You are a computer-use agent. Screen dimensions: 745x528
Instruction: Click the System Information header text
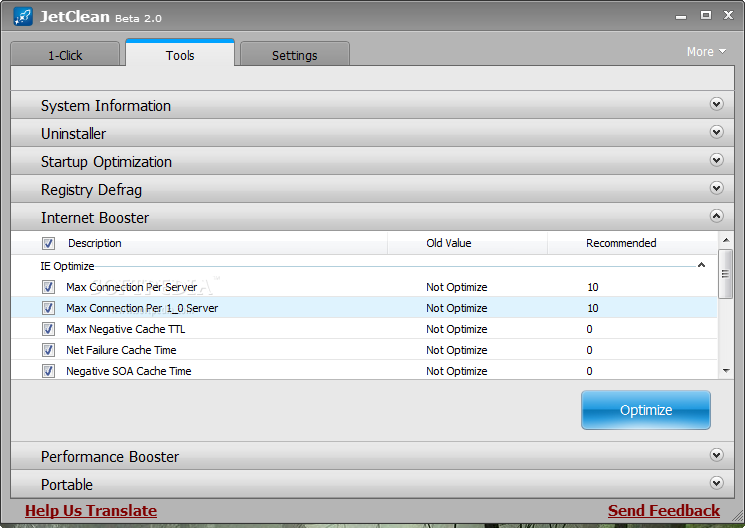click(x=105, y=106)
